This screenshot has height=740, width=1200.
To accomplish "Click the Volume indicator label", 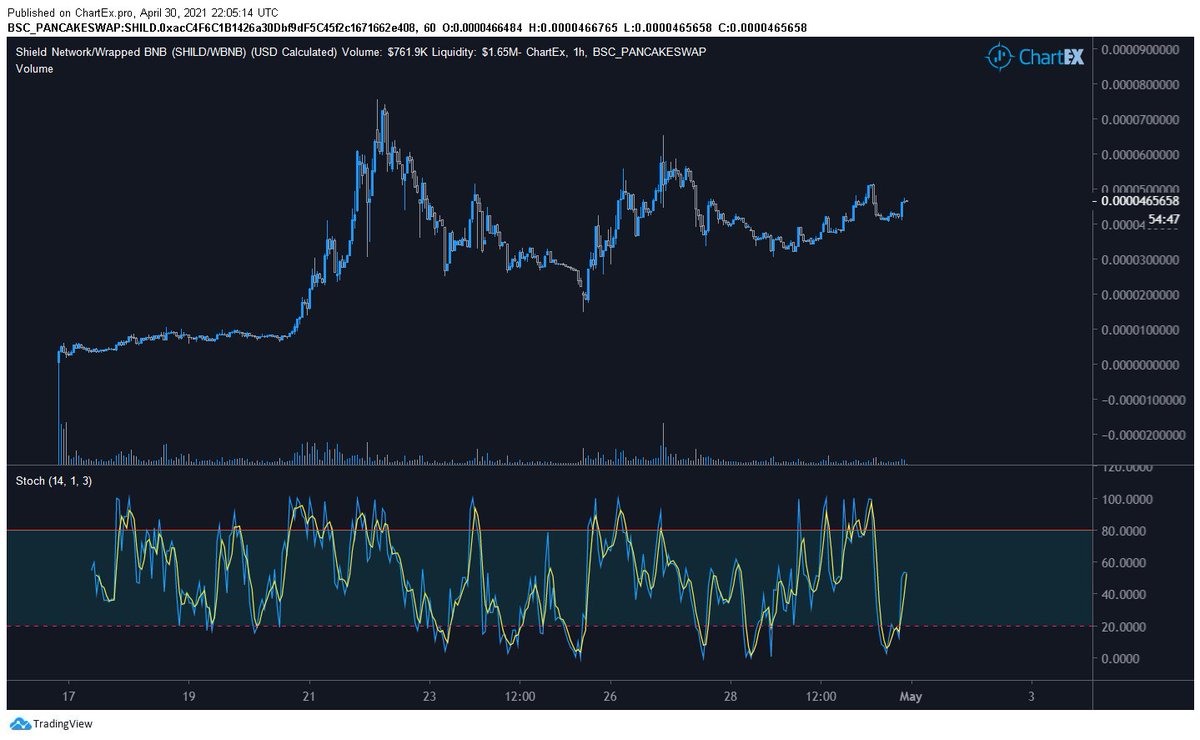I will pyautogui.click(x=34, y=69).
